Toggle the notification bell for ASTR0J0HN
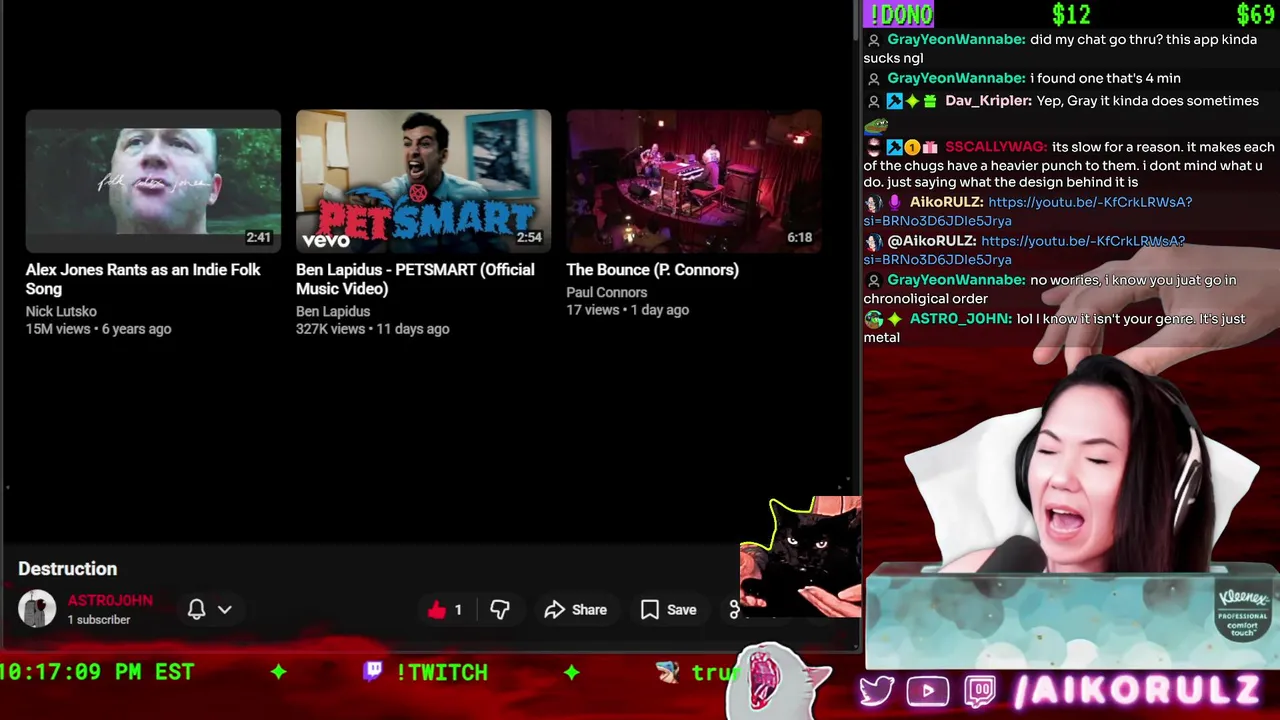1280x720 pixels. [x=197, y=609]
